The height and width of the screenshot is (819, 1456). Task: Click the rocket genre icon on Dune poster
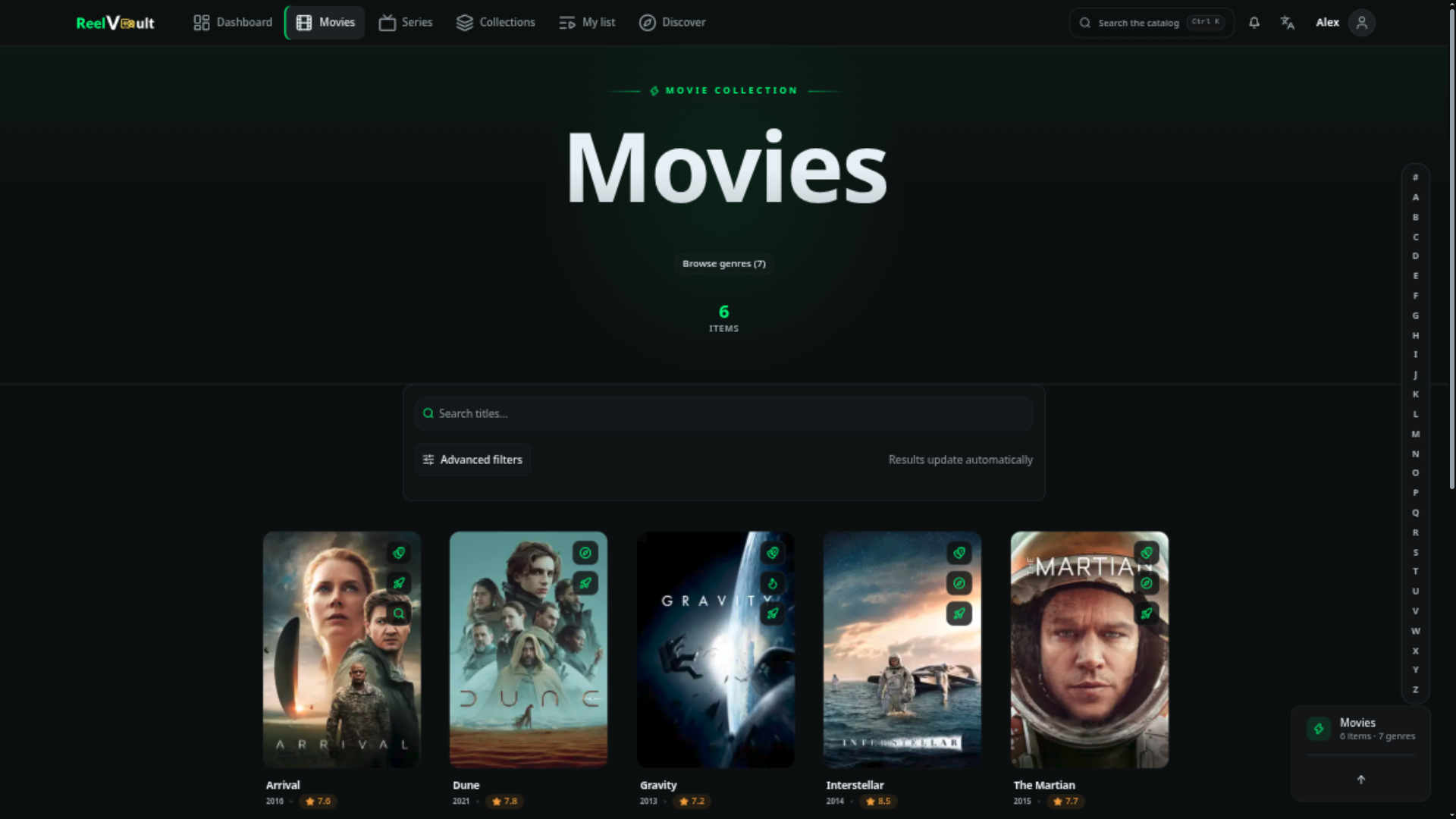pos(585,583)
